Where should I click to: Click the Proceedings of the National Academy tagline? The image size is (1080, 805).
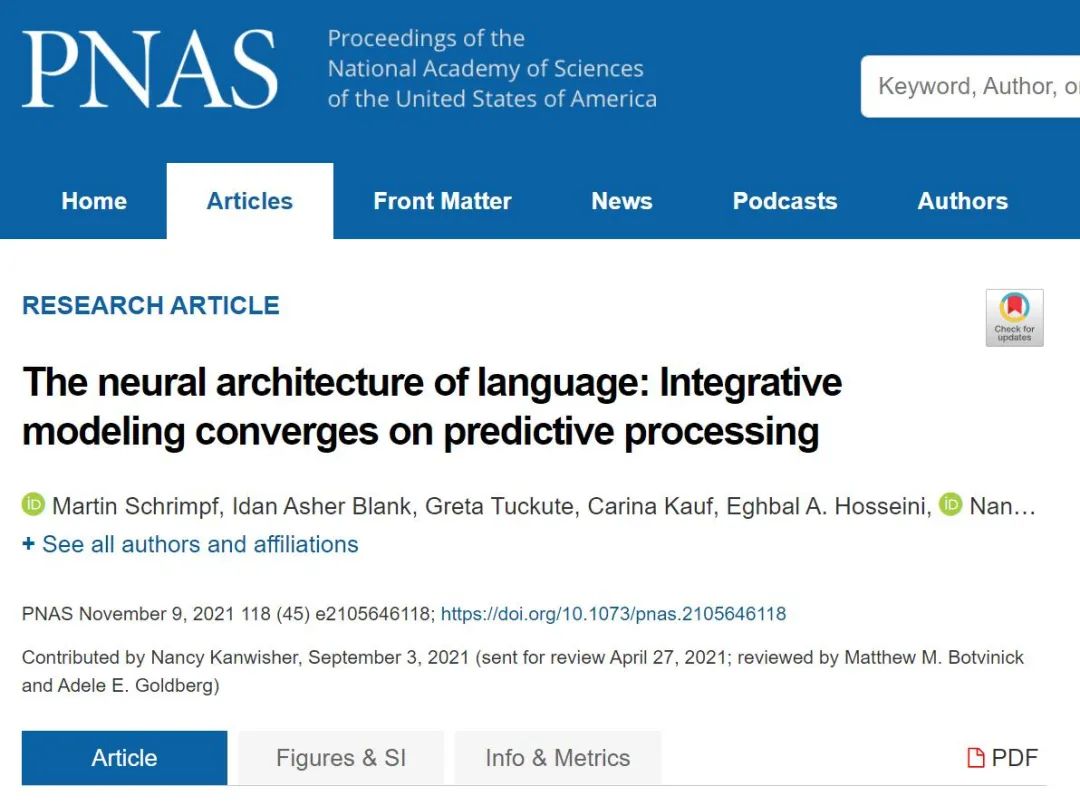[x=492, y=68]
